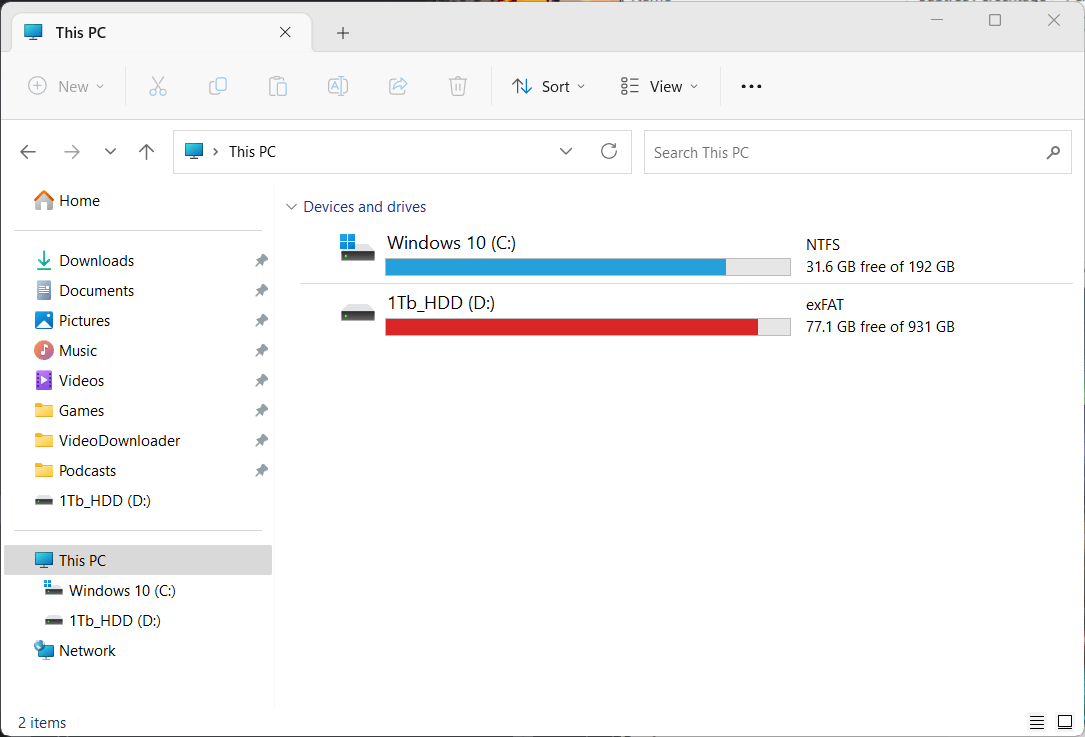Go forward with the right arrow
The height and width of the screenshot is (737, 1085).
(71, 152)
